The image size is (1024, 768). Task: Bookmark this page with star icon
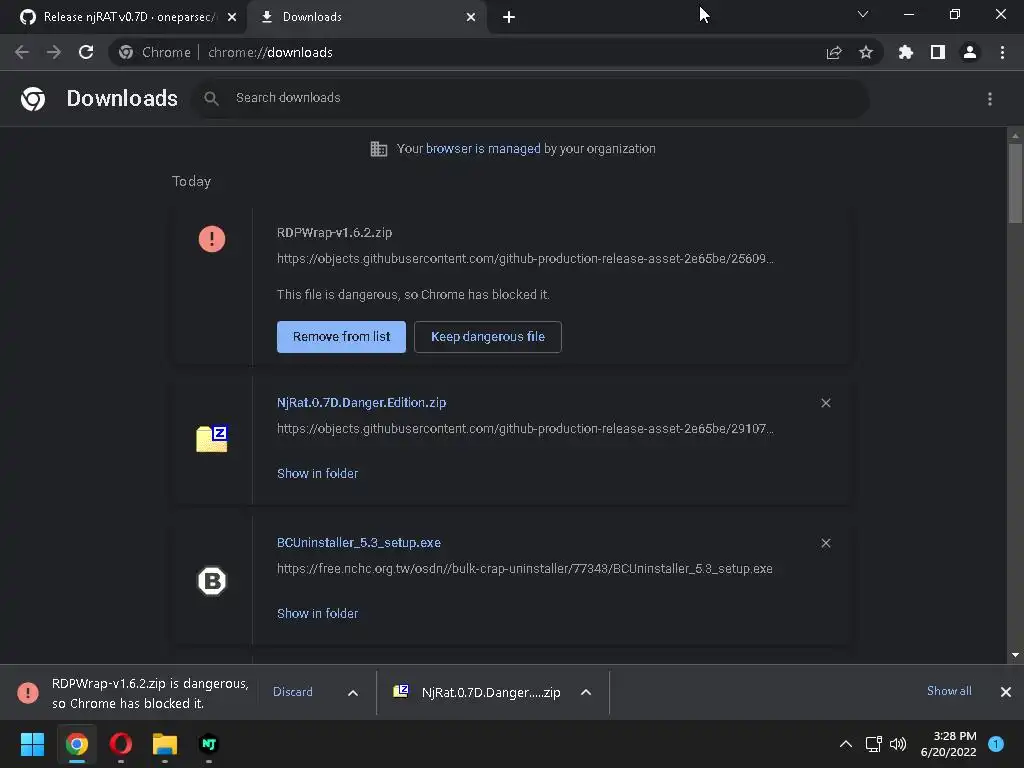pyautogui.click(x=866, y=52)
